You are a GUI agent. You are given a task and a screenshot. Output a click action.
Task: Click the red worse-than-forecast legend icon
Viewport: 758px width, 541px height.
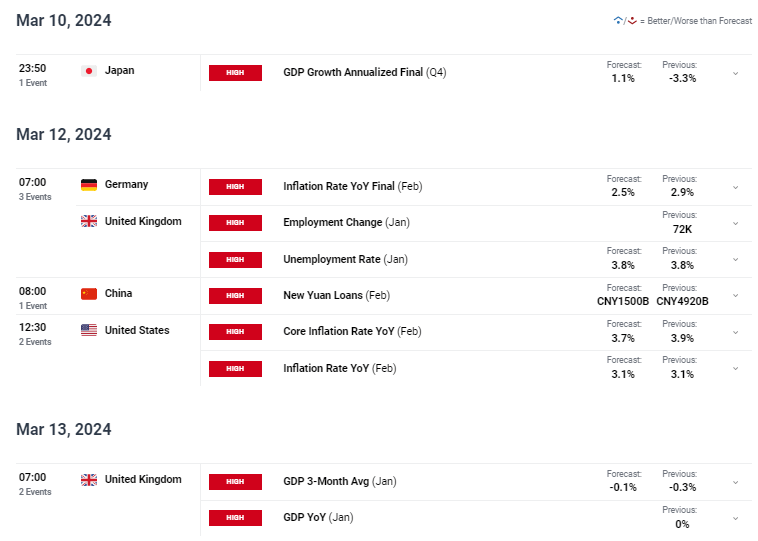coord(632,20)
